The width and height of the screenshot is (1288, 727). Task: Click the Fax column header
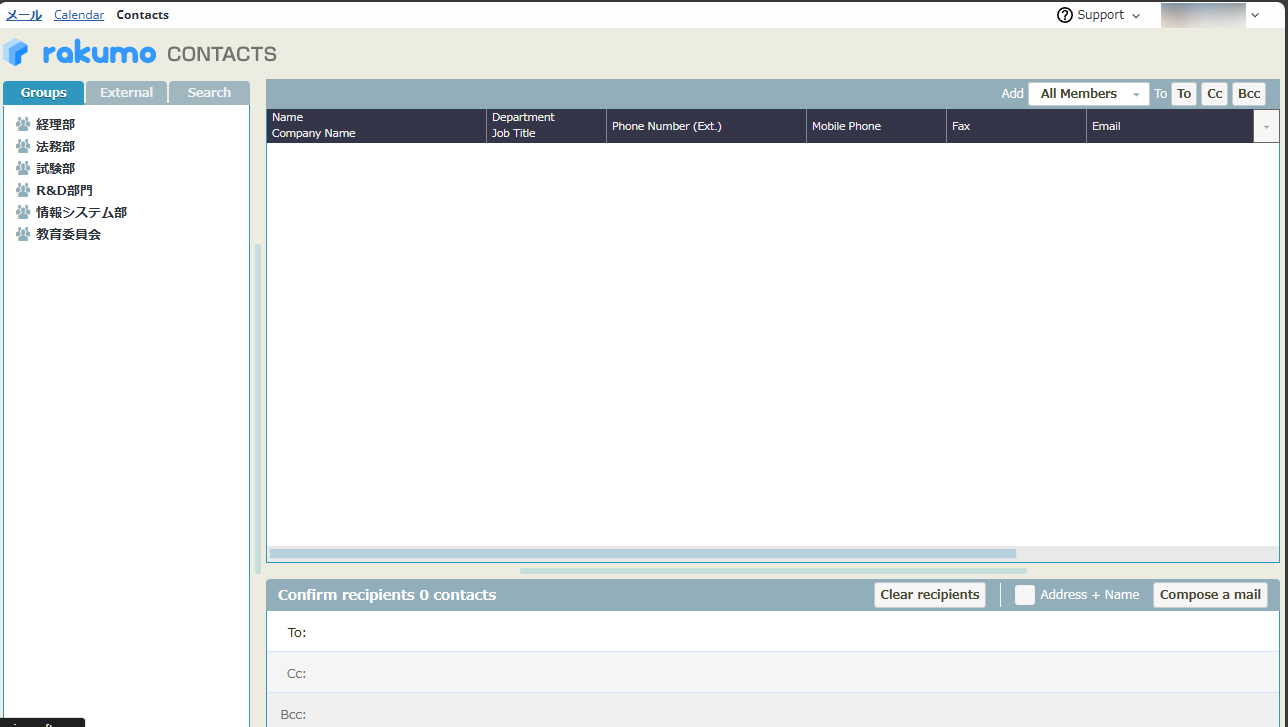pyautogui.click(x=1017, y=126)
